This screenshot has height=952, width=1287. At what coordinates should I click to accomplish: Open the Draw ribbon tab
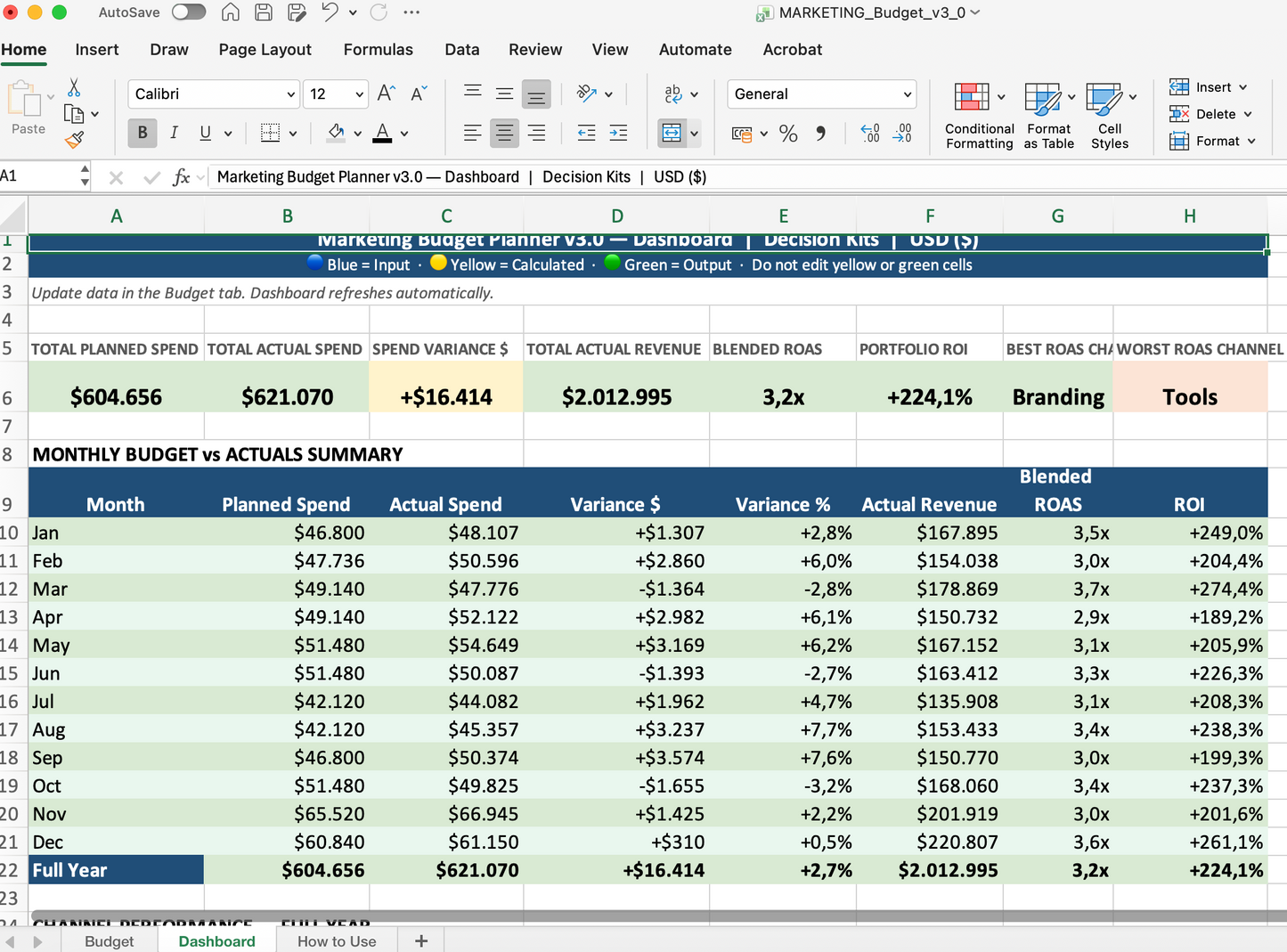coord(169,50)
